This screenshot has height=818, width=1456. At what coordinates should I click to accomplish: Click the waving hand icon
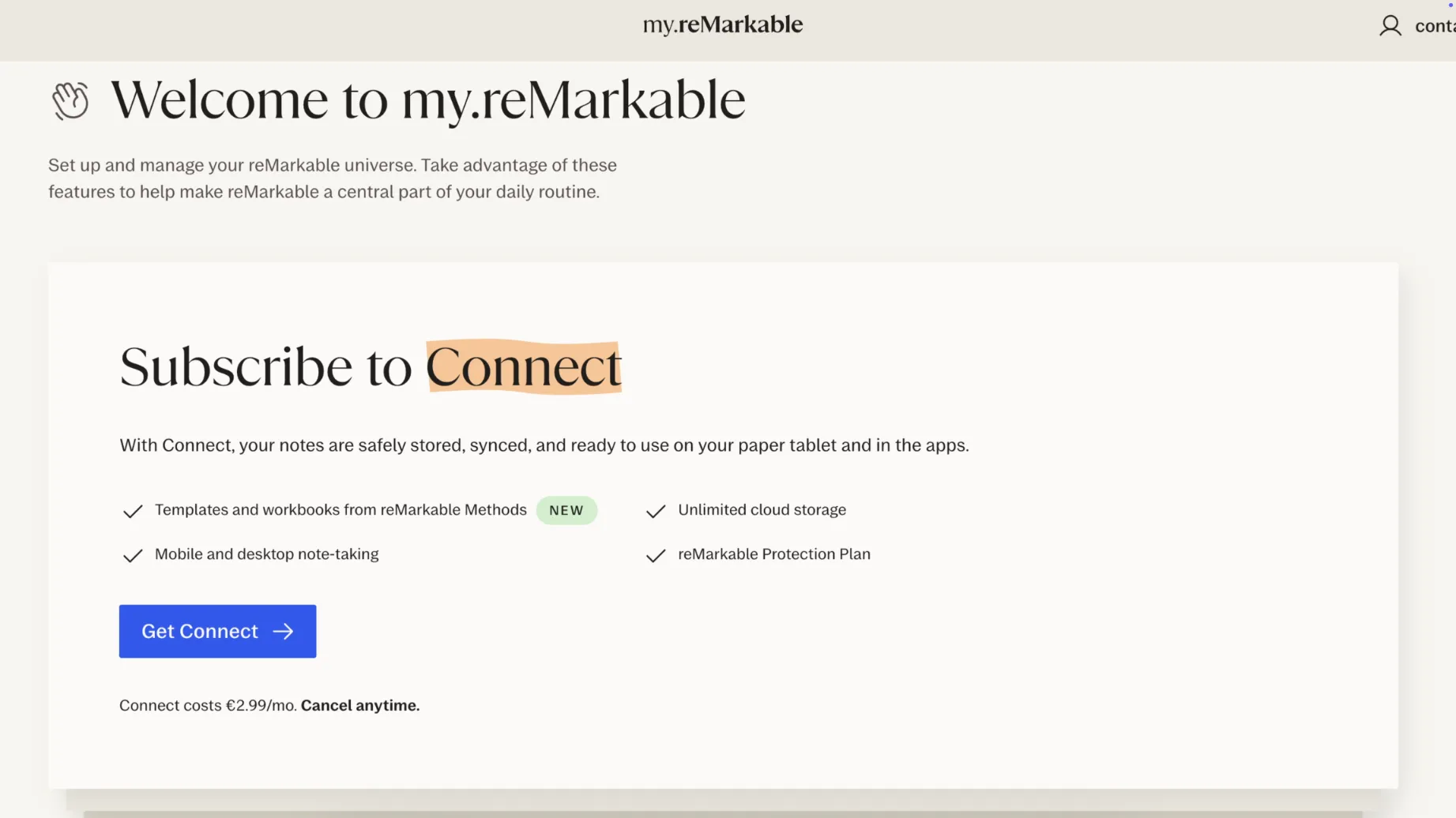70,100
